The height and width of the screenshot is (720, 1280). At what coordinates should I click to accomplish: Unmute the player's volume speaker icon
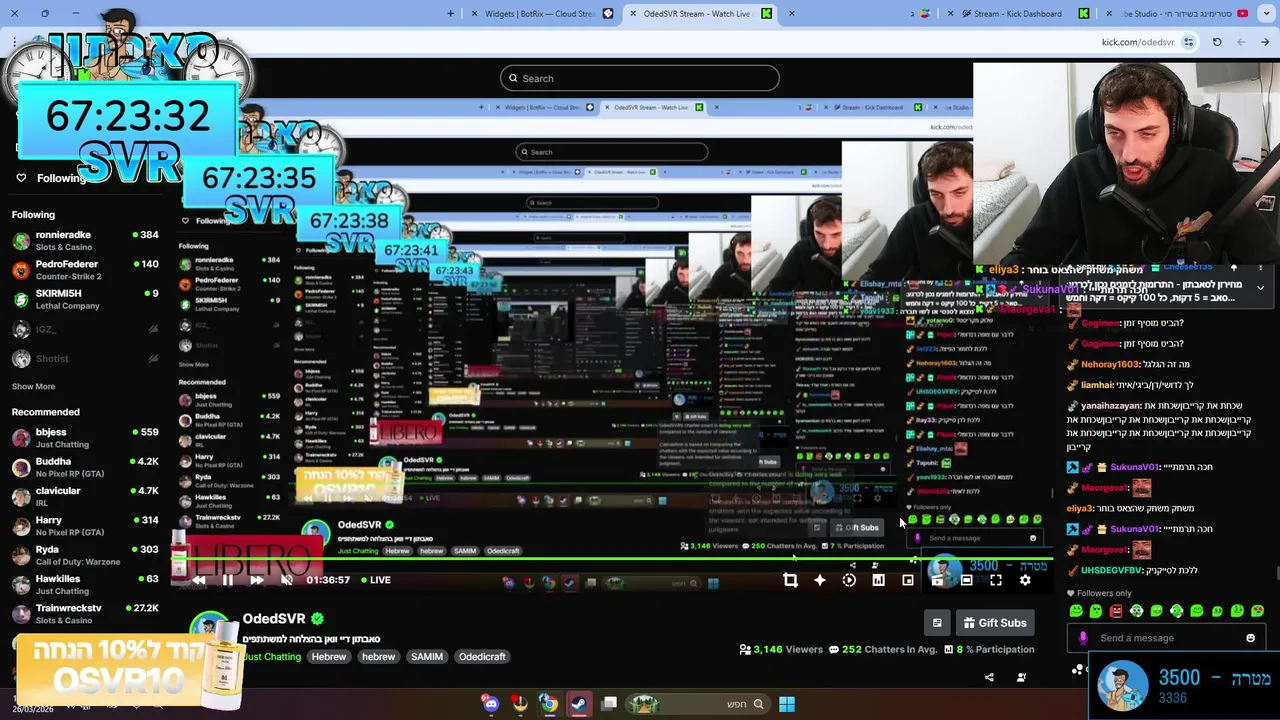pos(286,580)
